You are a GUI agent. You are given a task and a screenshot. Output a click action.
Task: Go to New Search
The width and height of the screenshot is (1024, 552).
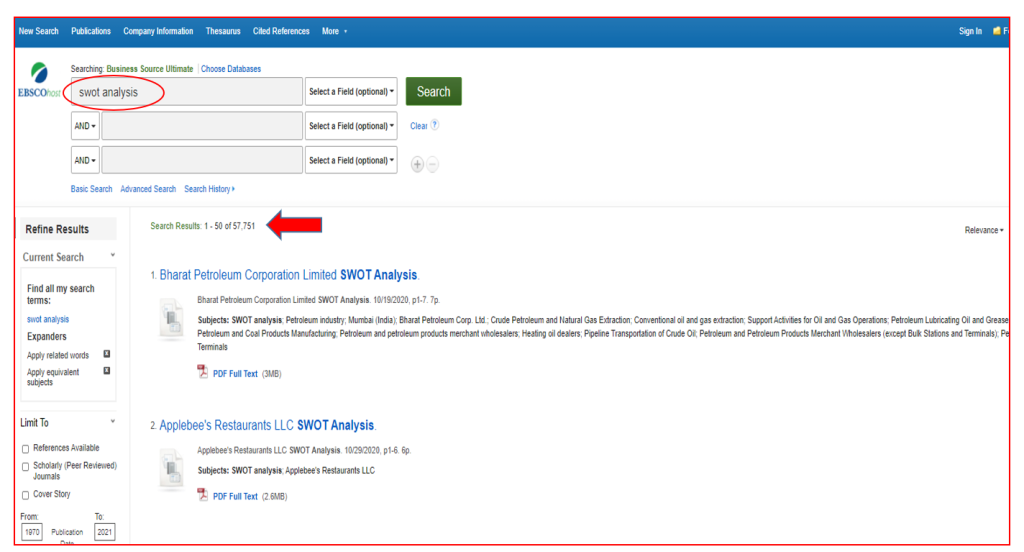pos(39,31)
